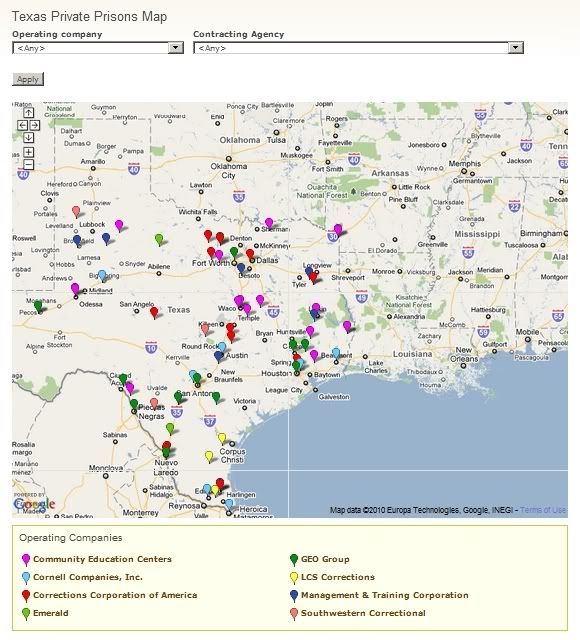Click the Houston city label on map
The height and width of the screenshot is (640, 580).
coord(276,373)
